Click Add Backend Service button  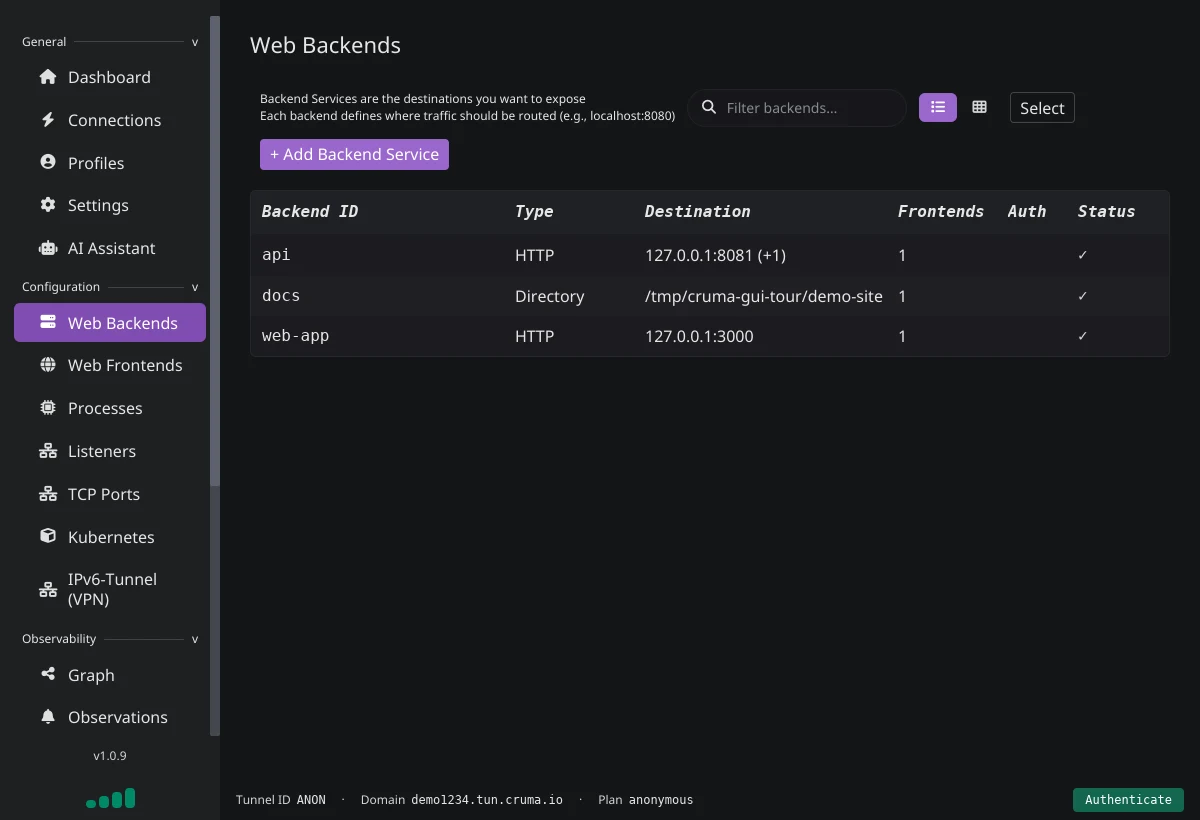click(354, 154)
